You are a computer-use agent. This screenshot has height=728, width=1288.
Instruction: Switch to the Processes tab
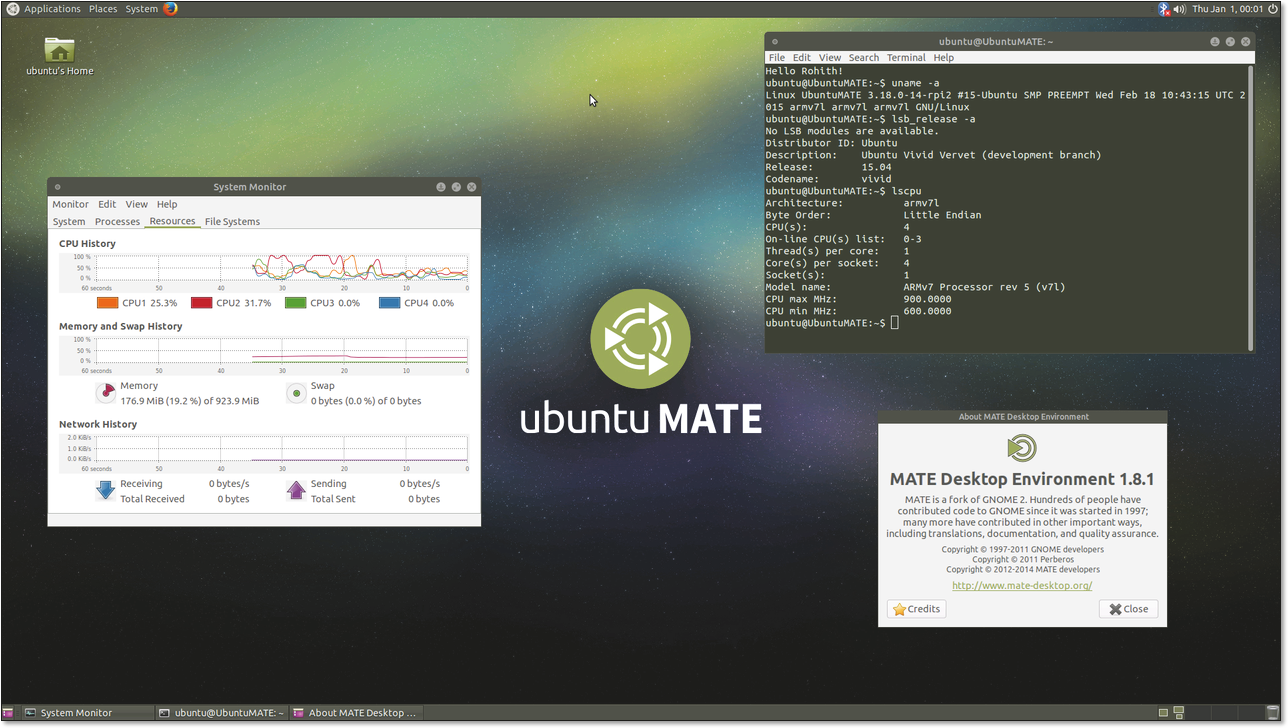pos(117,221)
